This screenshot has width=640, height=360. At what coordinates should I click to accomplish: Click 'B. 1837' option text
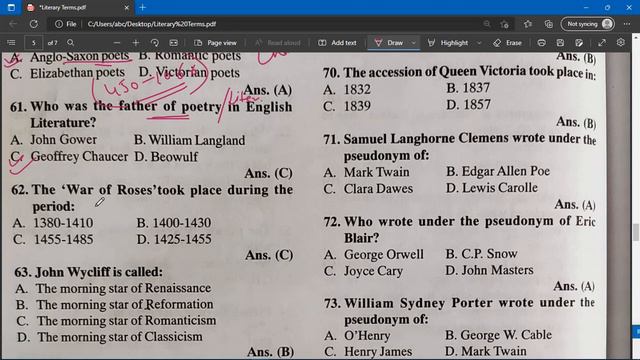pyautogui.click(x=468, y=88)
